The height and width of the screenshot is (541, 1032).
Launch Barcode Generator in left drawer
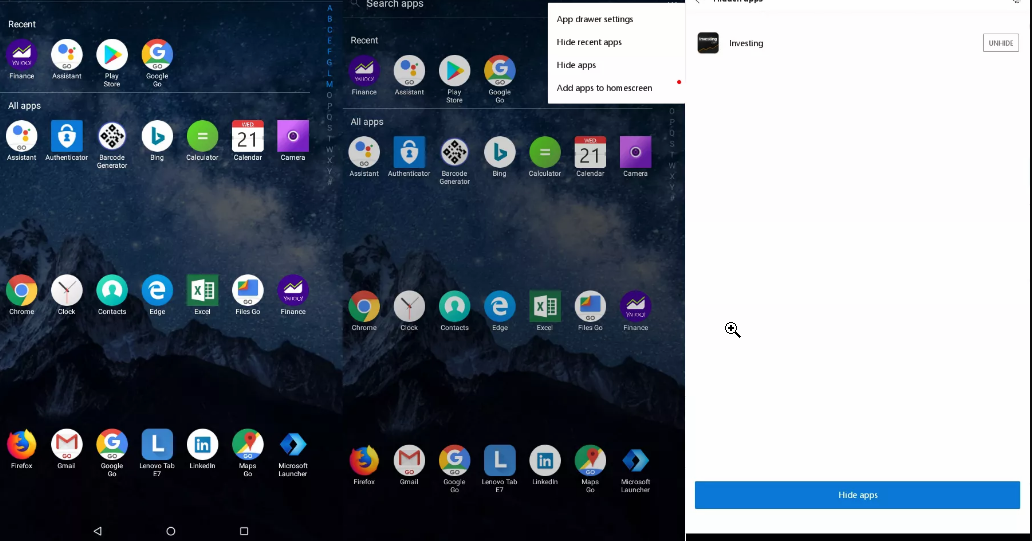(112, 136)
